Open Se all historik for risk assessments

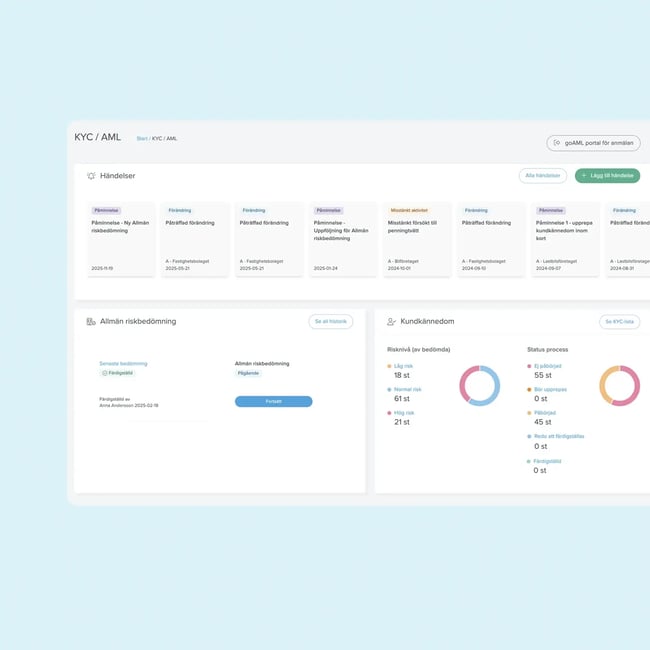pos(331,322)
